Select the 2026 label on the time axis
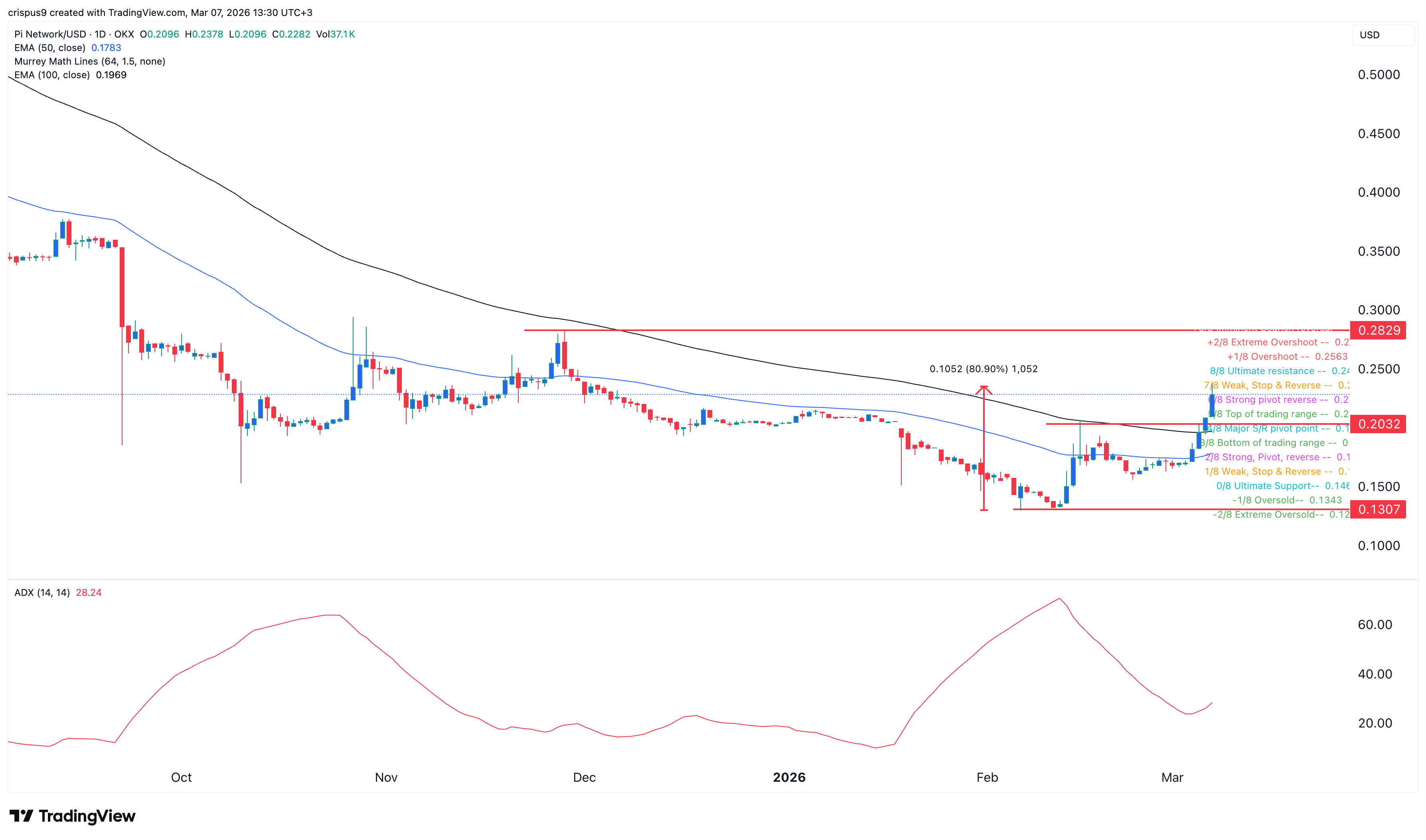The width and height of the screenshot is (1426, 840). point(790,777)
